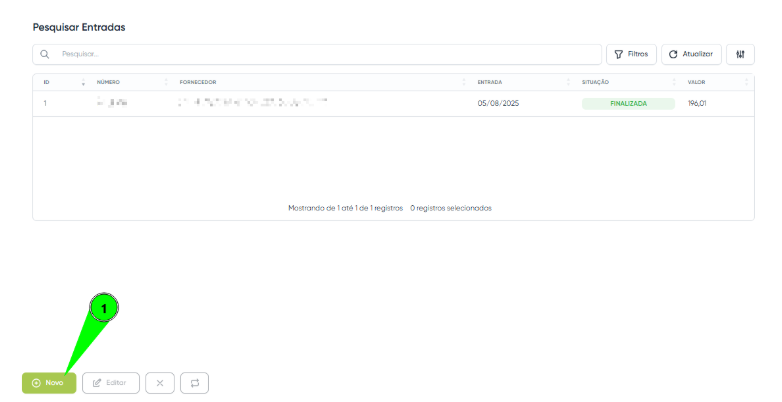Click the X cancel icon button
This screenshot has width=782, height=402.
[x=160, y=383]
